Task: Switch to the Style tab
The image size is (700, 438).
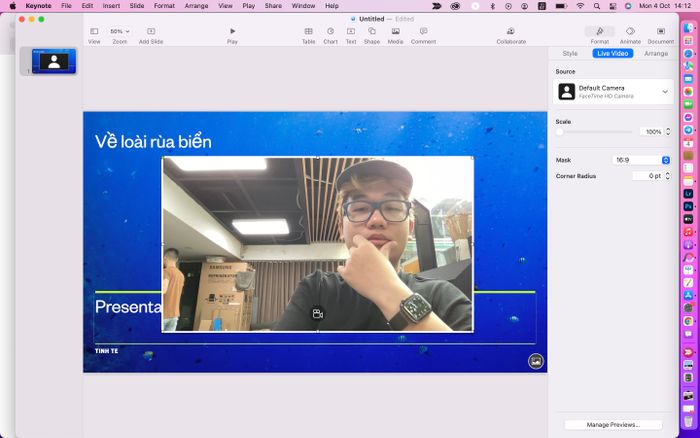Action: [x=570, y=54]
